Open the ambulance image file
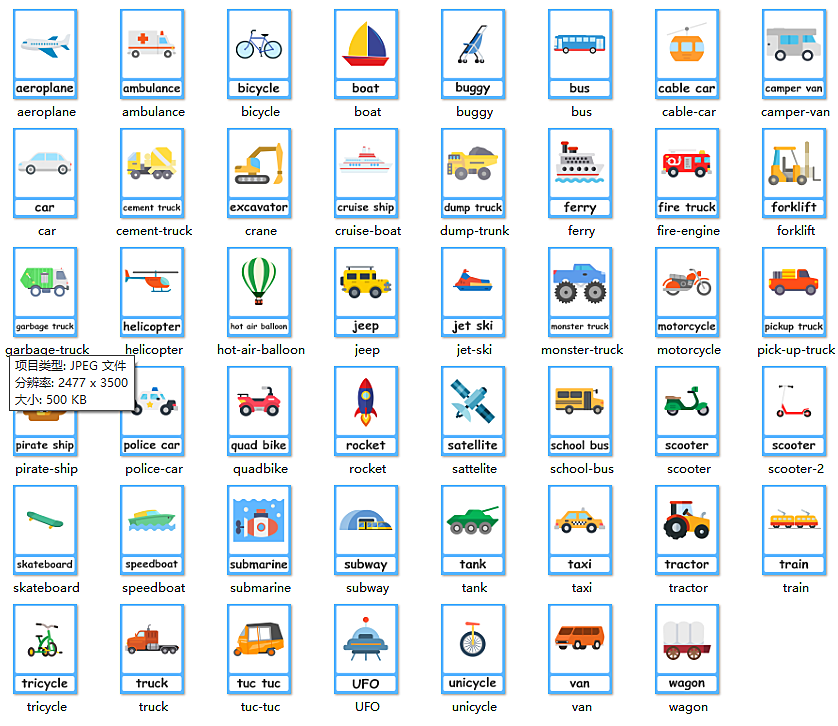The width and height of the screenshot is (838, 726). (152, 54)
